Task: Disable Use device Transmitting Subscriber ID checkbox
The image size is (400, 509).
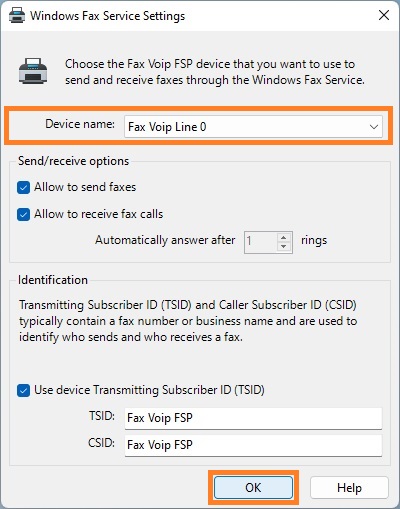Action: point(23,390)
